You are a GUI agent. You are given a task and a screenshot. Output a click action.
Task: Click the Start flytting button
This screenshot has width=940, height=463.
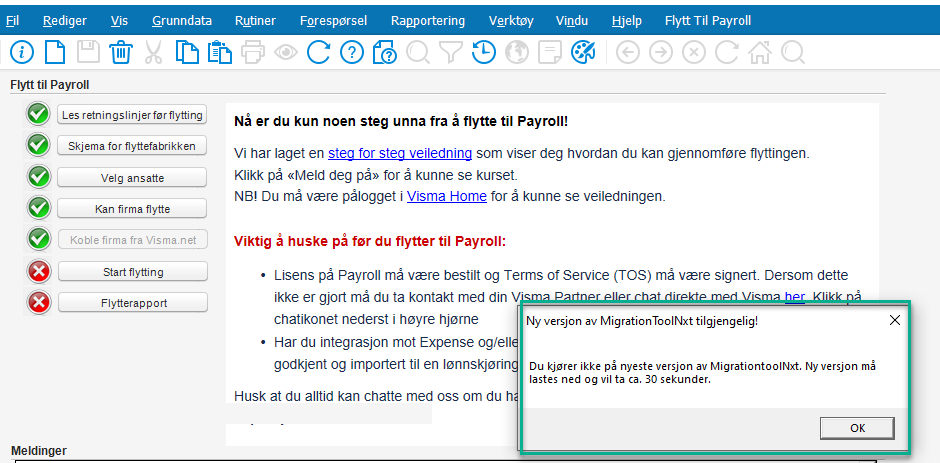pos(132,272)
